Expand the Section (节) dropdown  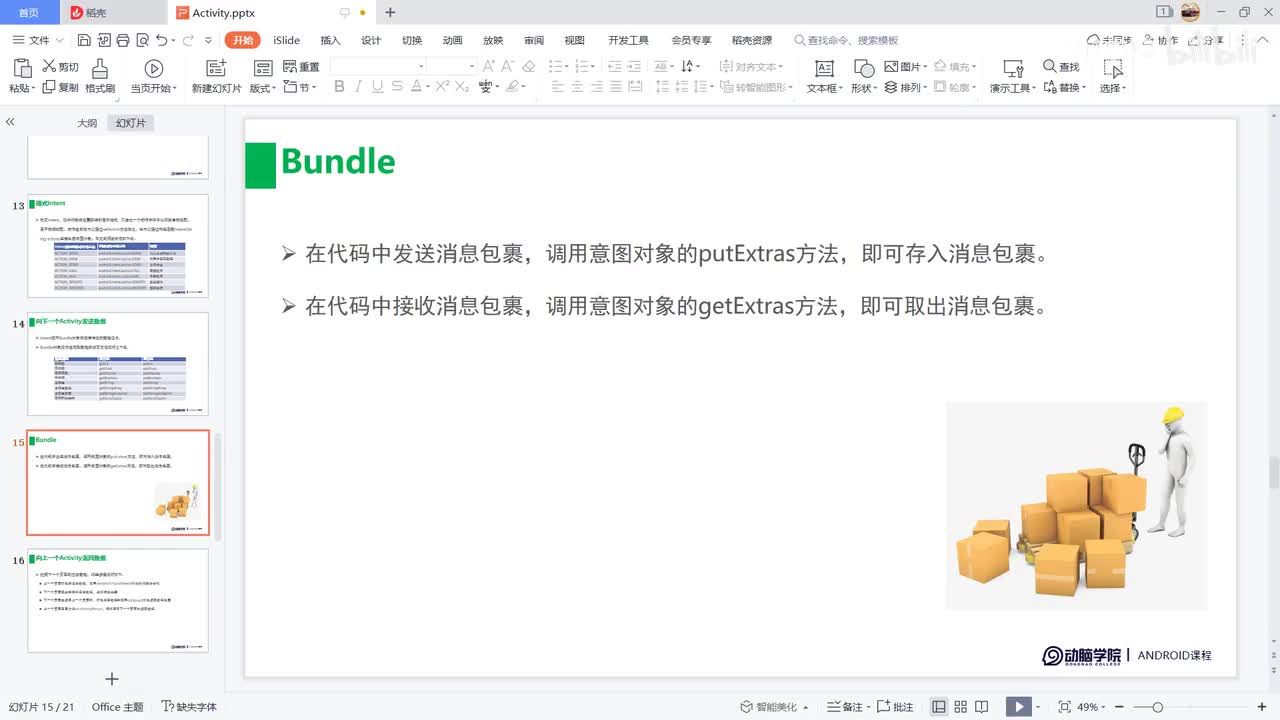[x=314, y=88]
